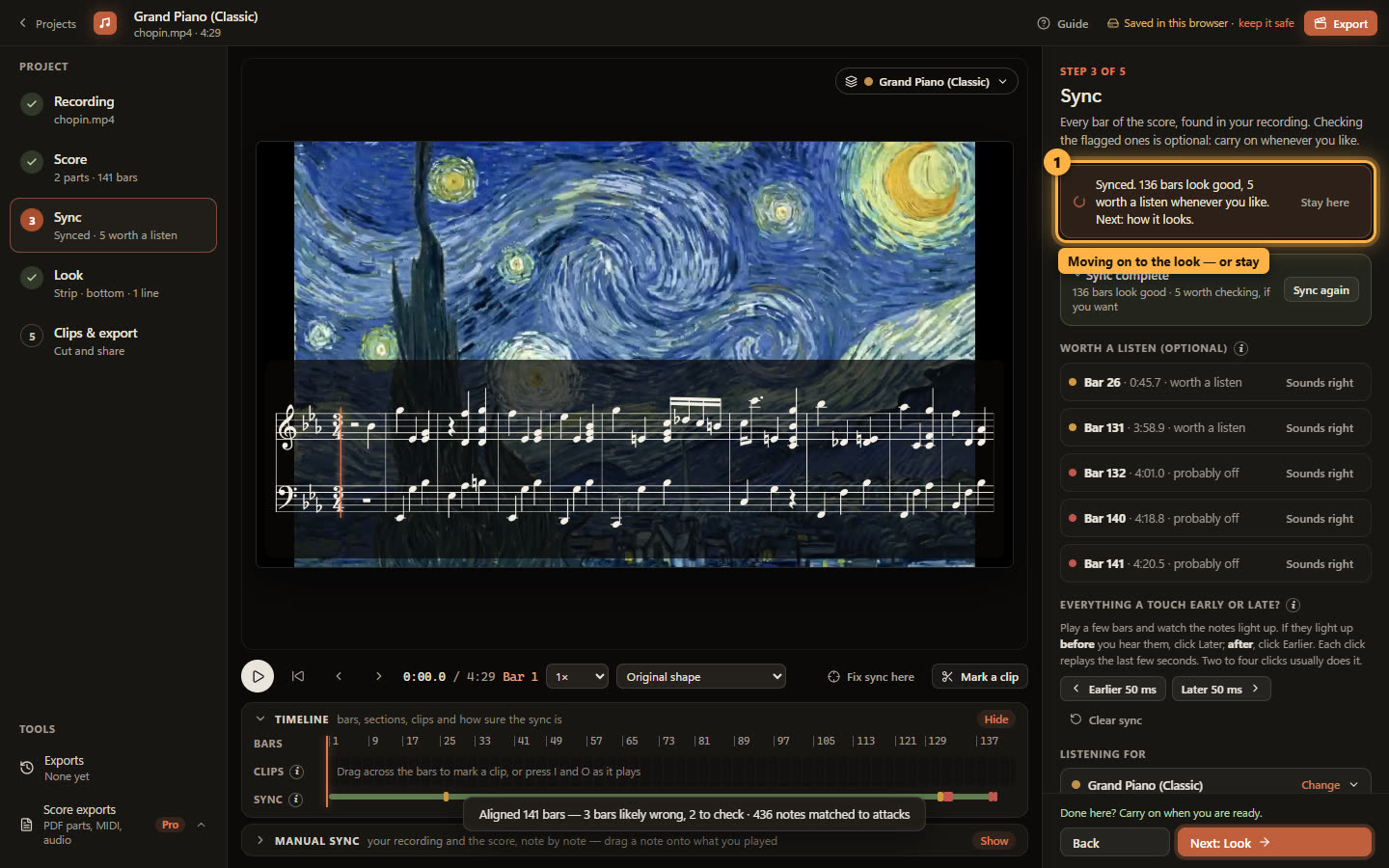1389x868 pixels.
Task: Click the info icon next to CLIPS
Action: tap(297, 772)
